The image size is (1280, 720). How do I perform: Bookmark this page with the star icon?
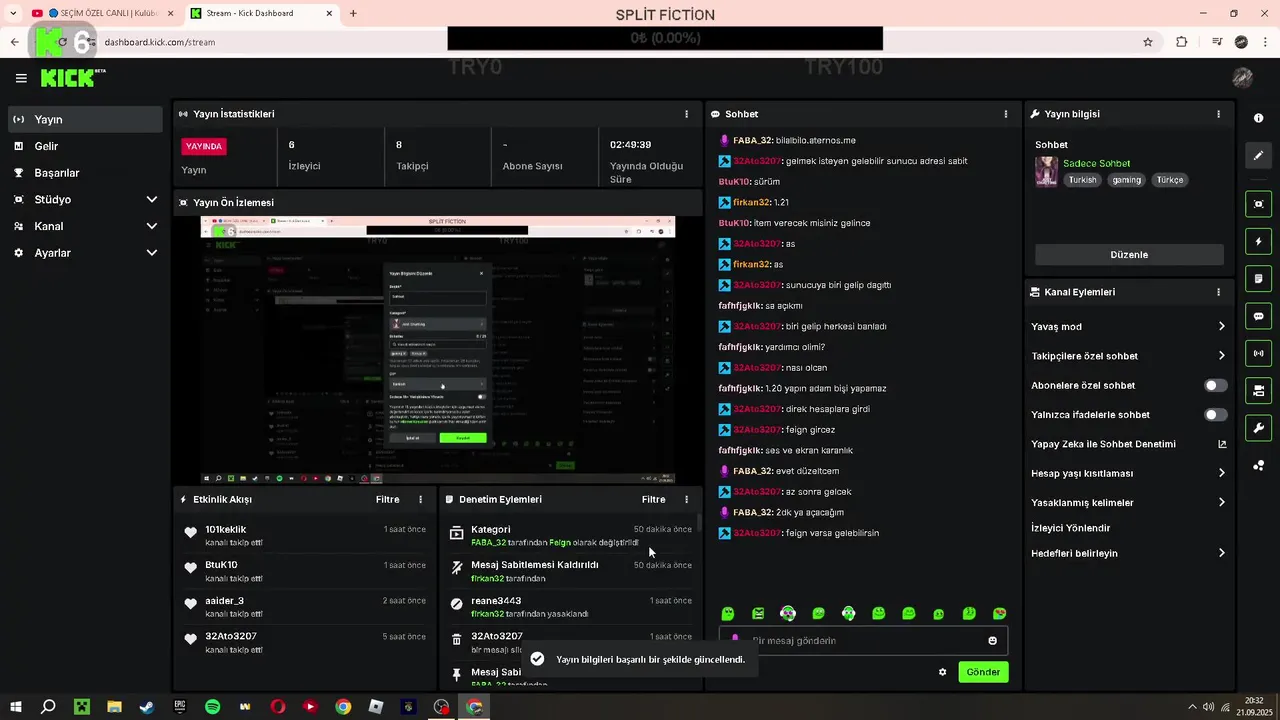coord(1148,42)
